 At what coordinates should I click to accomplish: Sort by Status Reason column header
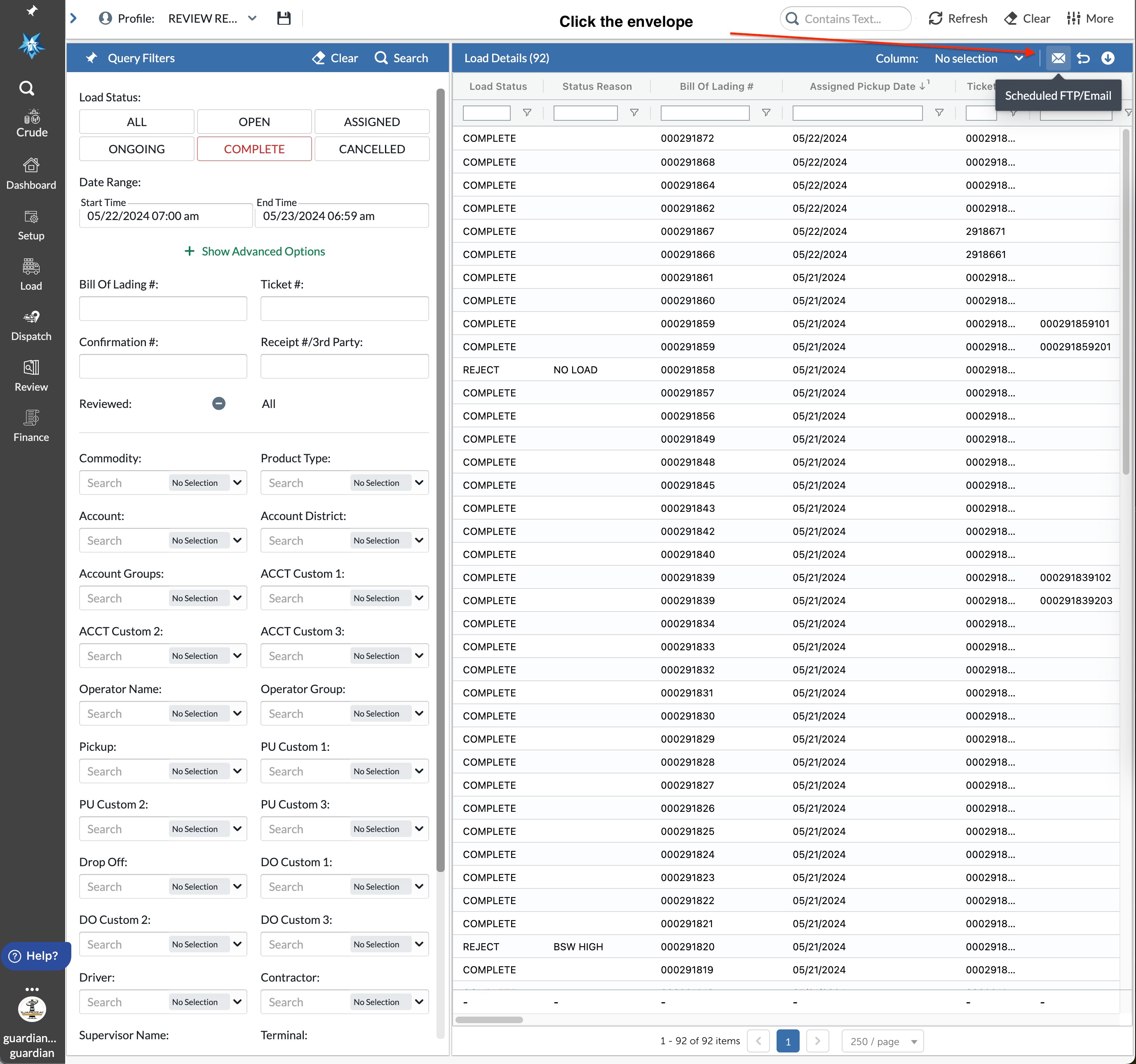(596, 86)
